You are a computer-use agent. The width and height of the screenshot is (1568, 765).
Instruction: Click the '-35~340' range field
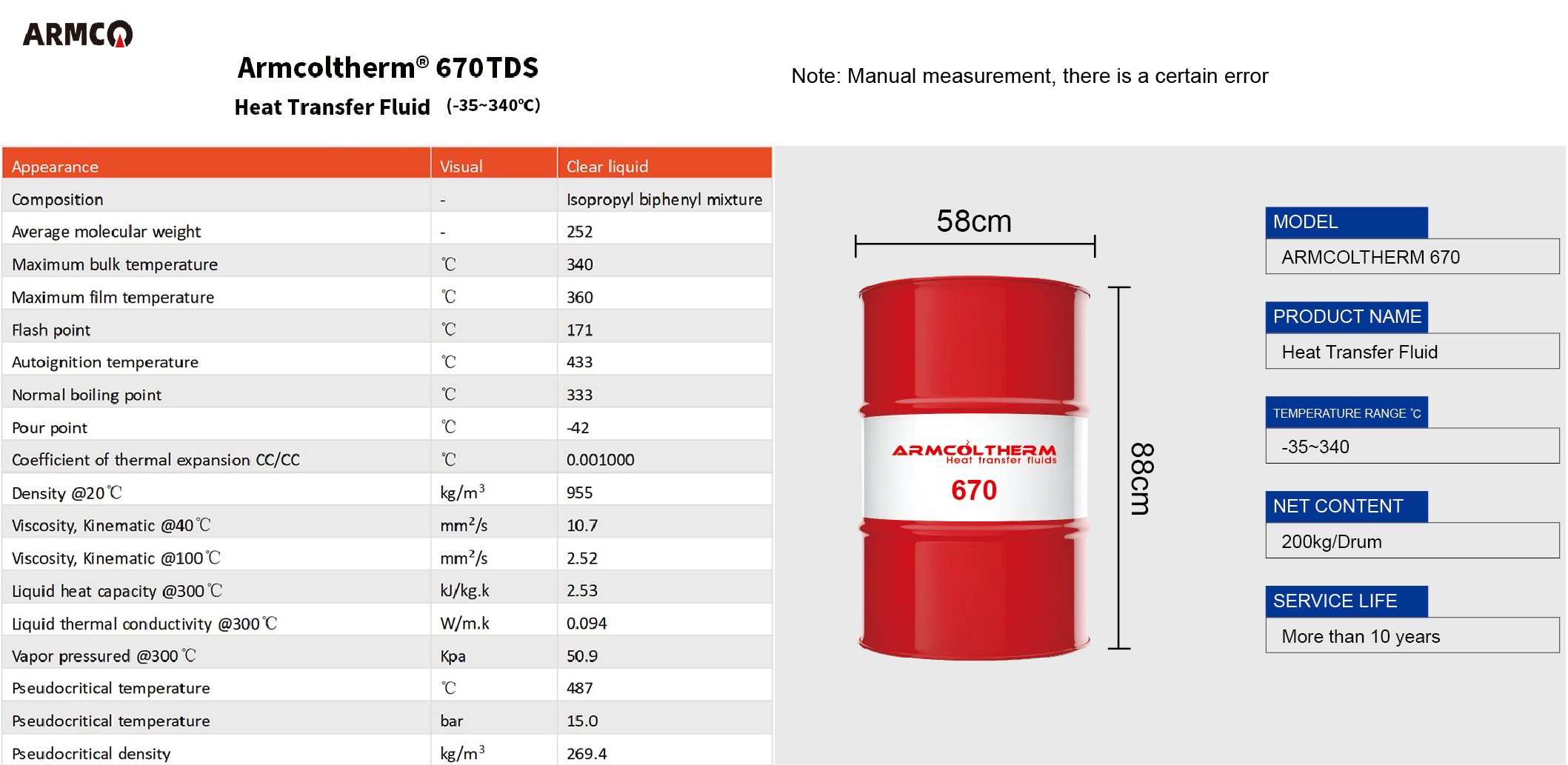(1412, 447)
